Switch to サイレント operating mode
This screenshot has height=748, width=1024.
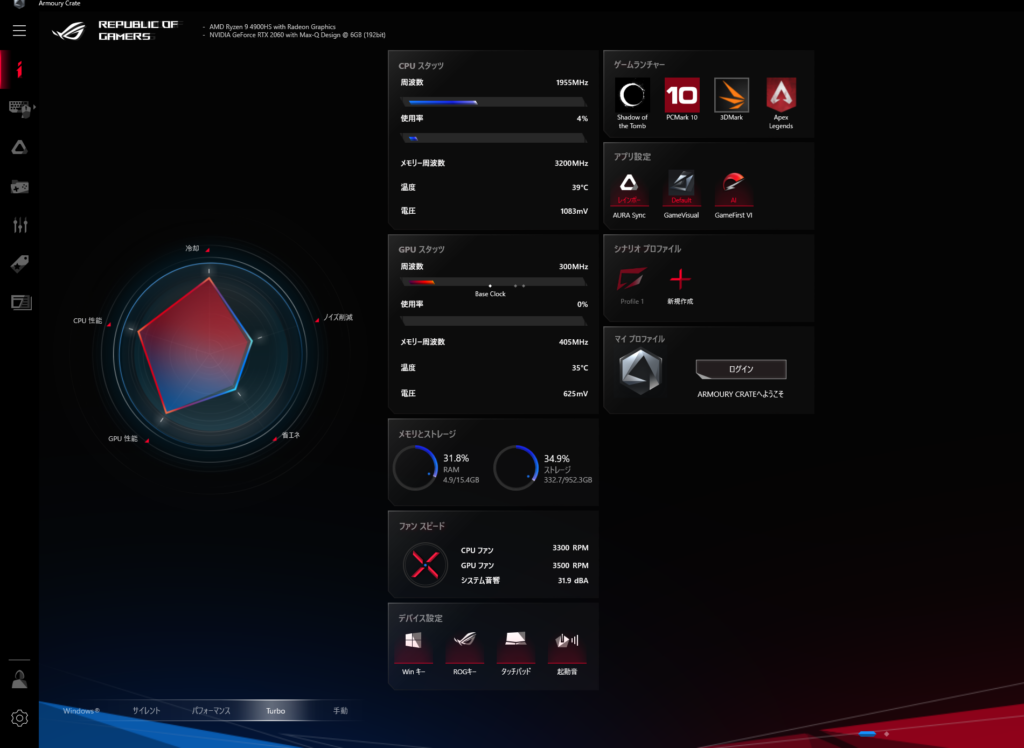tap(146, 711)
